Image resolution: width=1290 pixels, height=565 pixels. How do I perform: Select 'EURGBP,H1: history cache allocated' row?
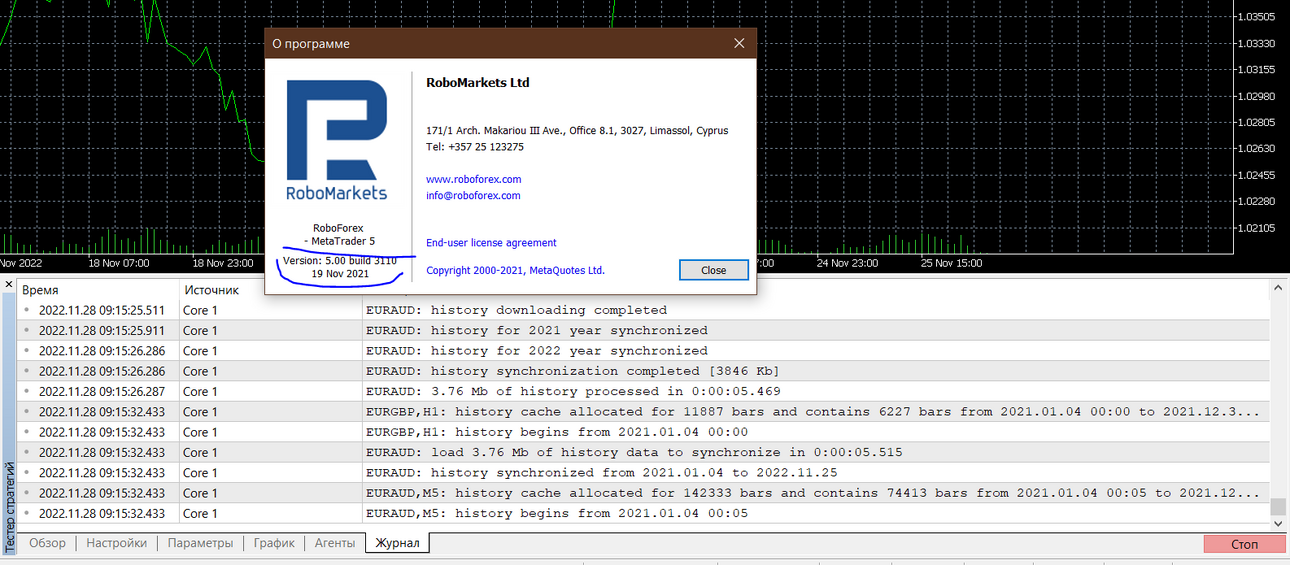coord(644,412)
